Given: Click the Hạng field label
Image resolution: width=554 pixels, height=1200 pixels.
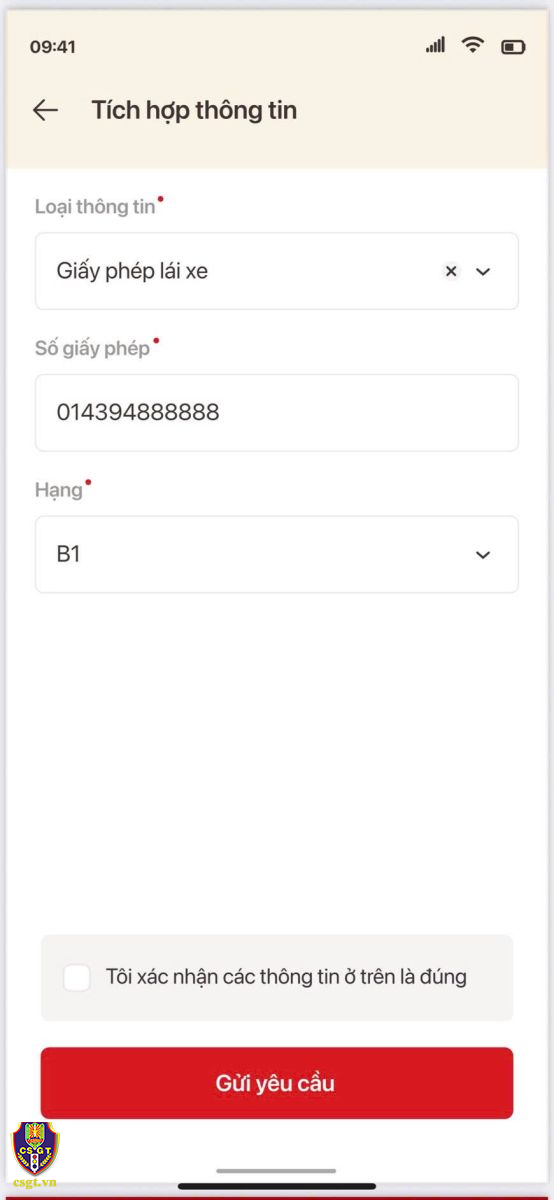Looking at the screenshot, I should point(58,492).
